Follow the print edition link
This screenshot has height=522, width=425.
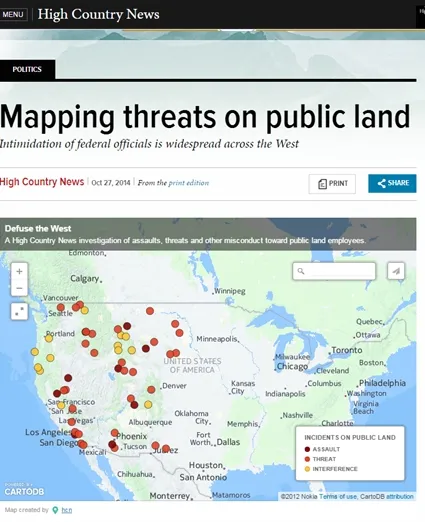click(x=189, y=183)
